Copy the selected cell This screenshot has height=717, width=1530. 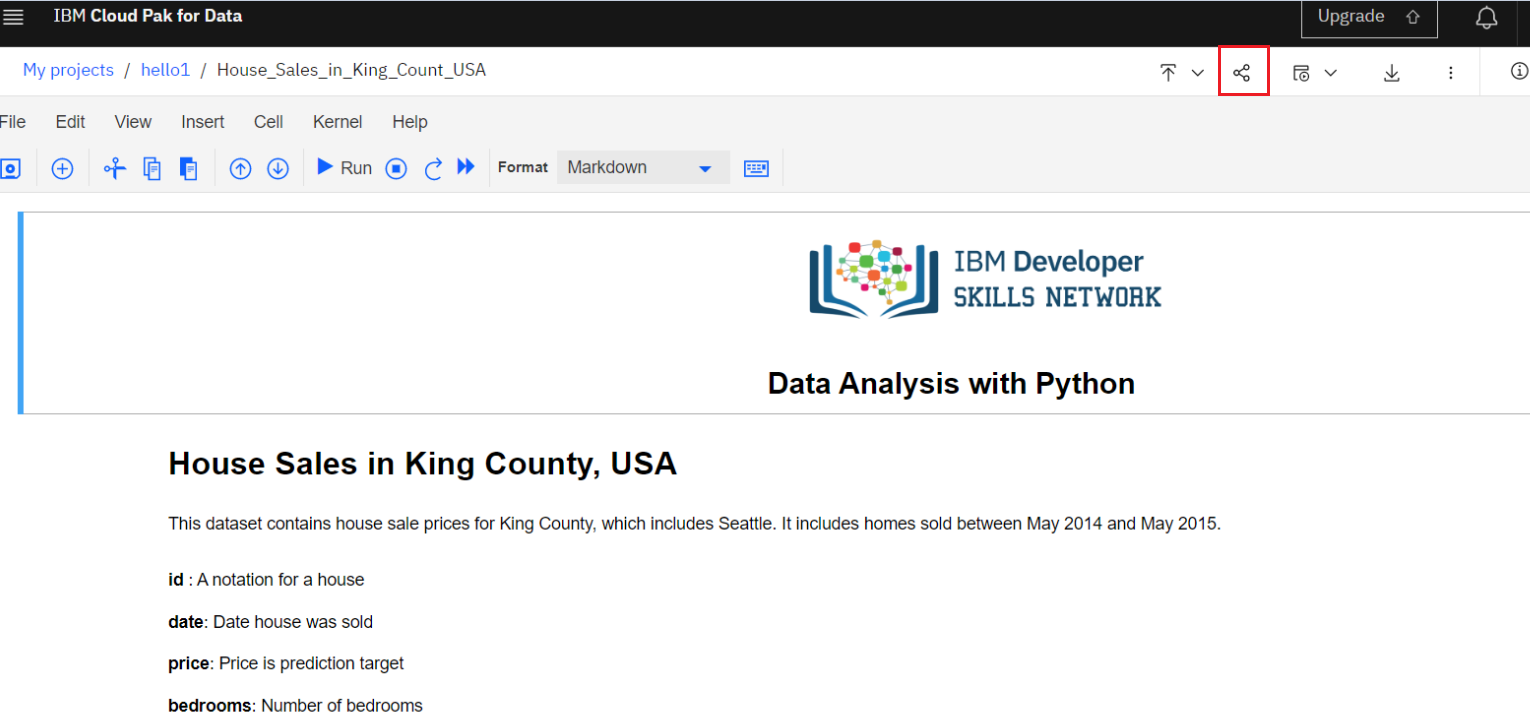point(152,167)
